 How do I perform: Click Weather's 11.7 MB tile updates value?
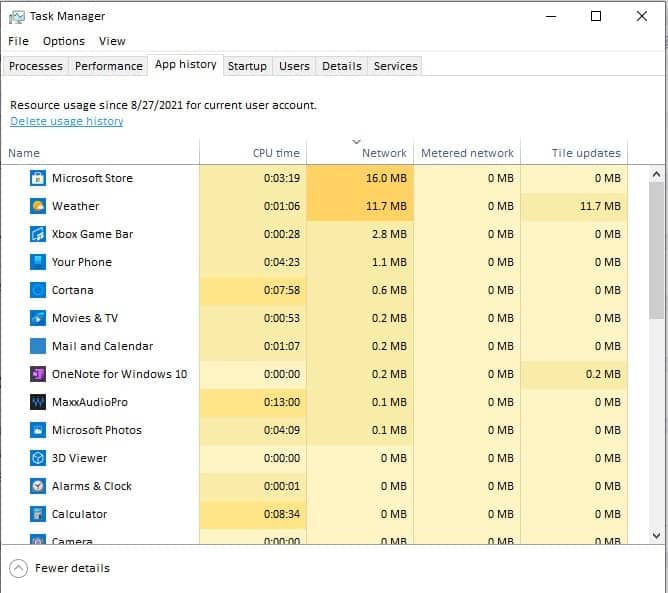(600, 206)
